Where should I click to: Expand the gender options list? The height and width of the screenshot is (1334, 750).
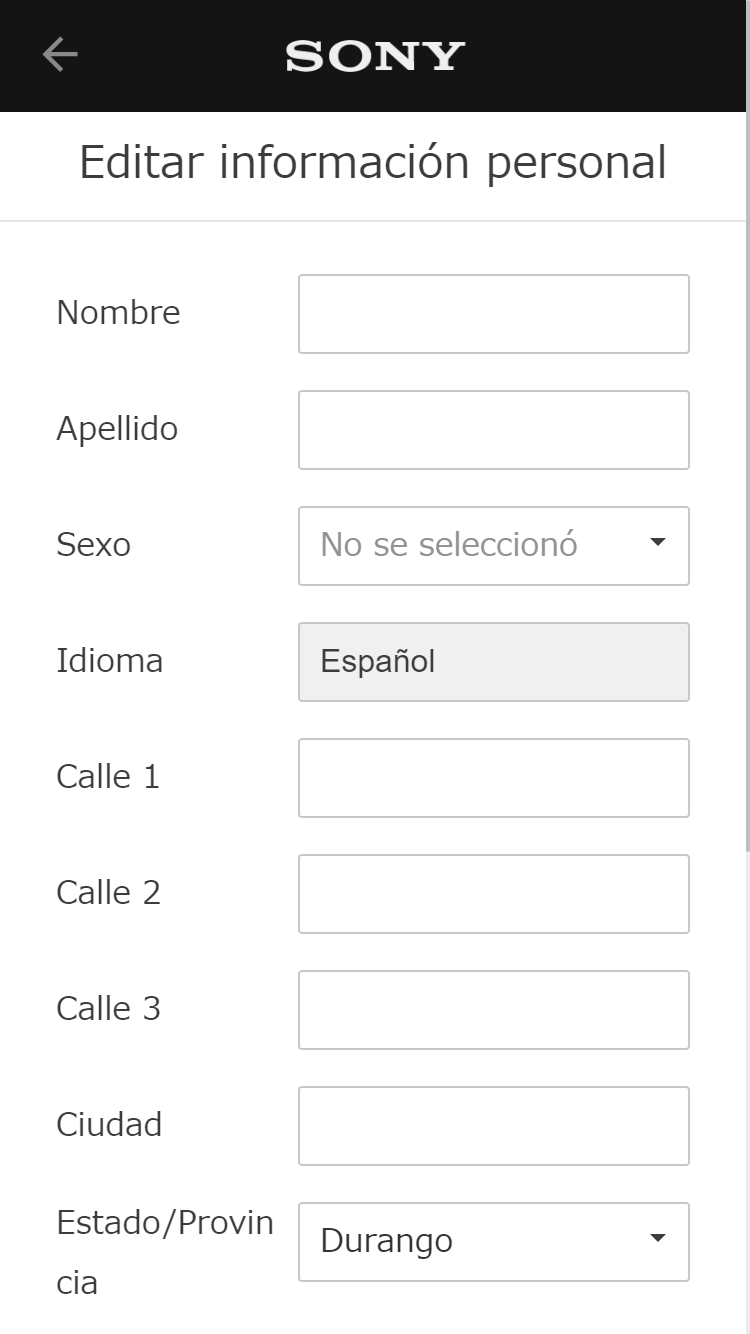[493, 545]
